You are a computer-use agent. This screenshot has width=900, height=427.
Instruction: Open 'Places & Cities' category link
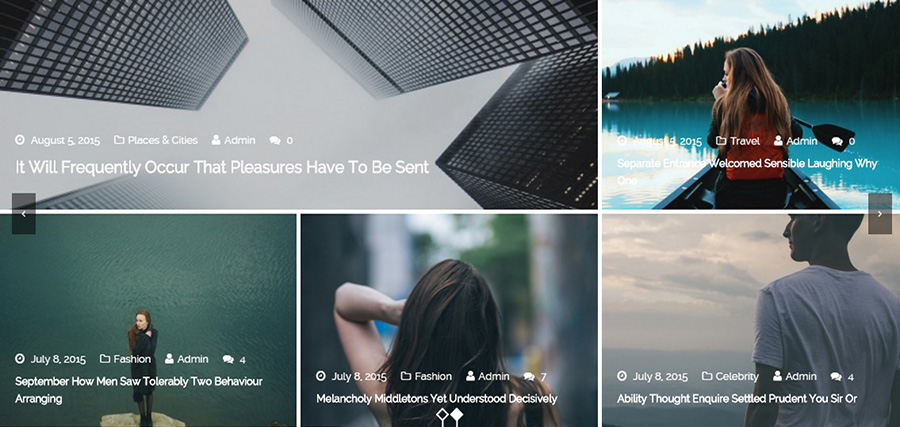(x=162, y=140)
